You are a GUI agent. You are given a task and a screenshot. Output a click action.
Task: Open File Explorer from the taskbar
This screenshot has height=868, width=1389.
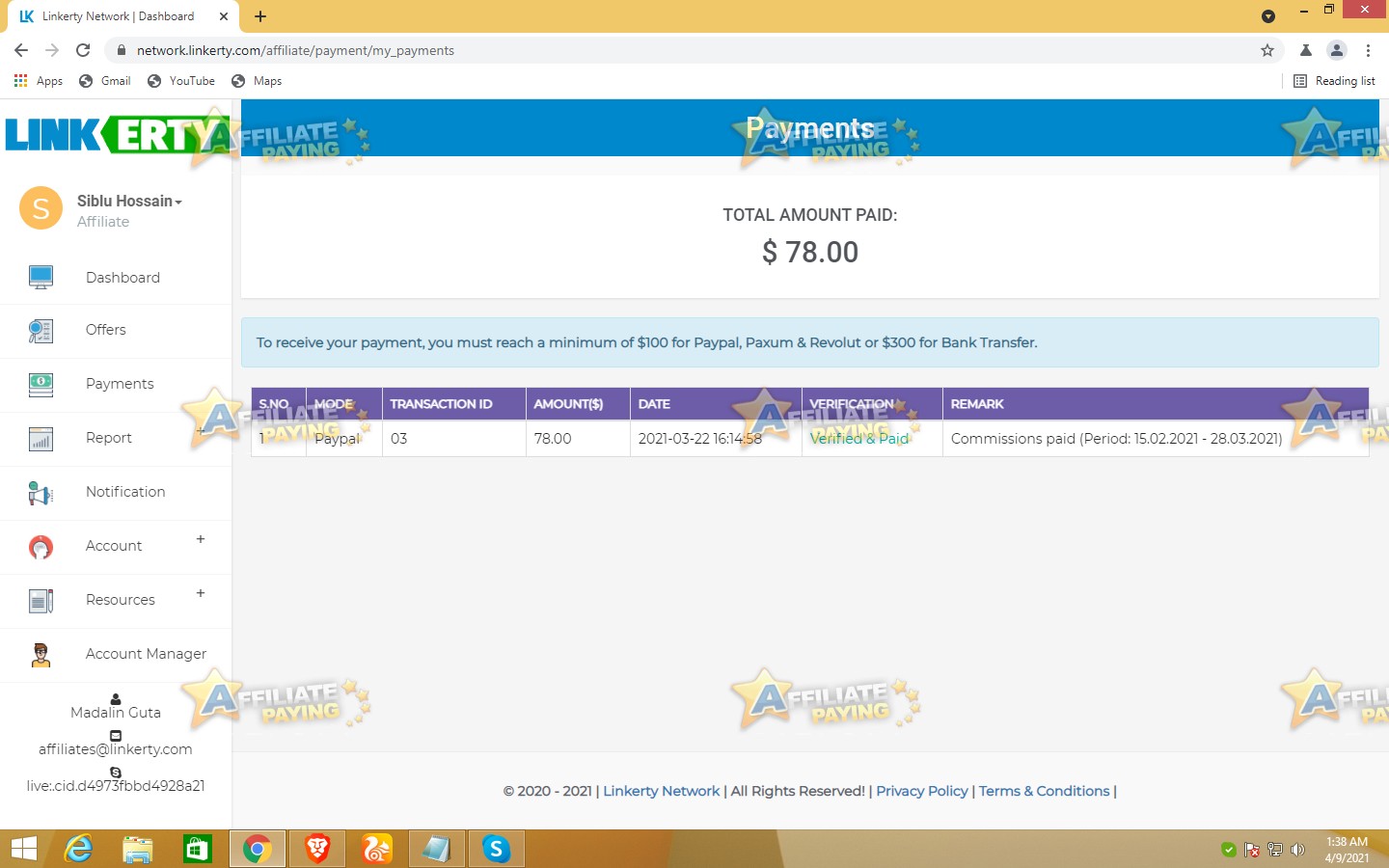138,849
